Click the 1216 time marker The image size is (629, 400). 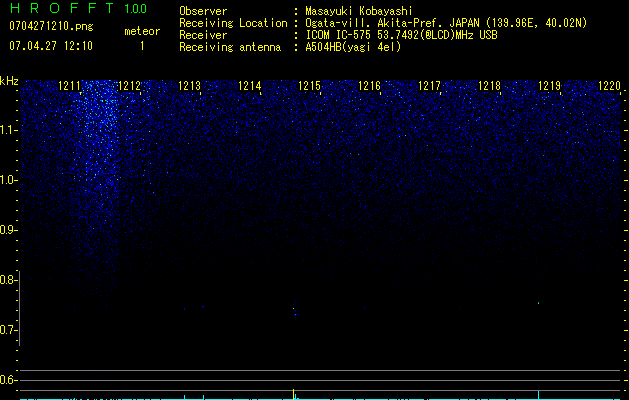coord(369,86)
